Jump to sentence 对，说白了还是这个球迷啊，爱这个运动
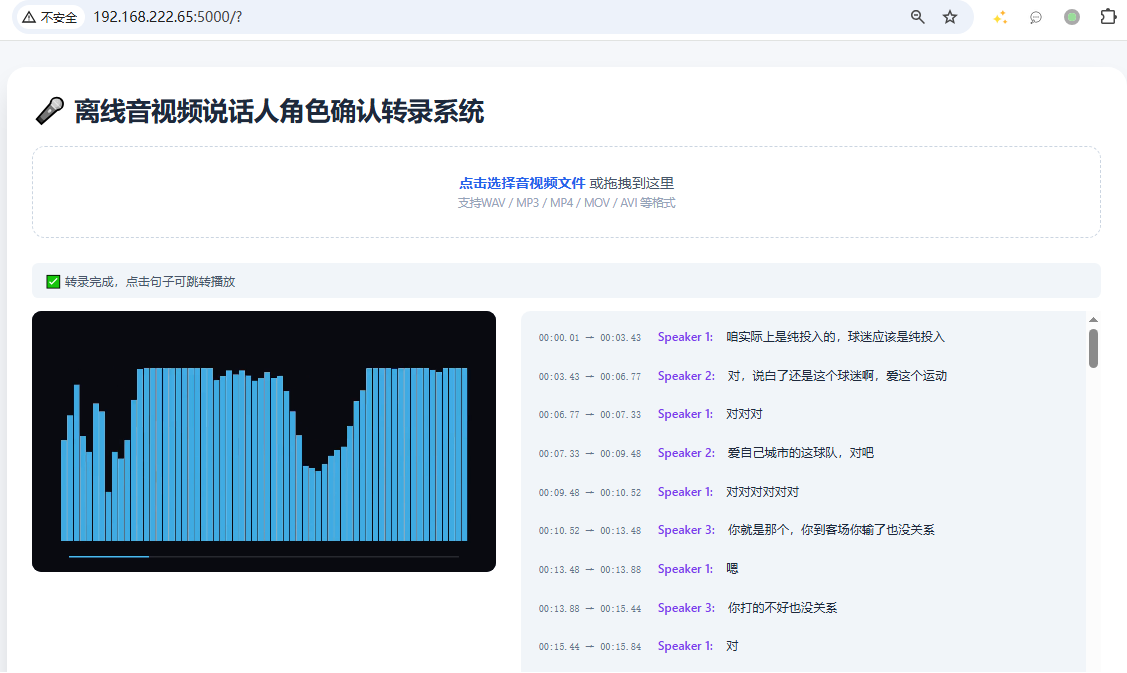The width and height of the screenshot is (1127, 673). click(837, 376)
